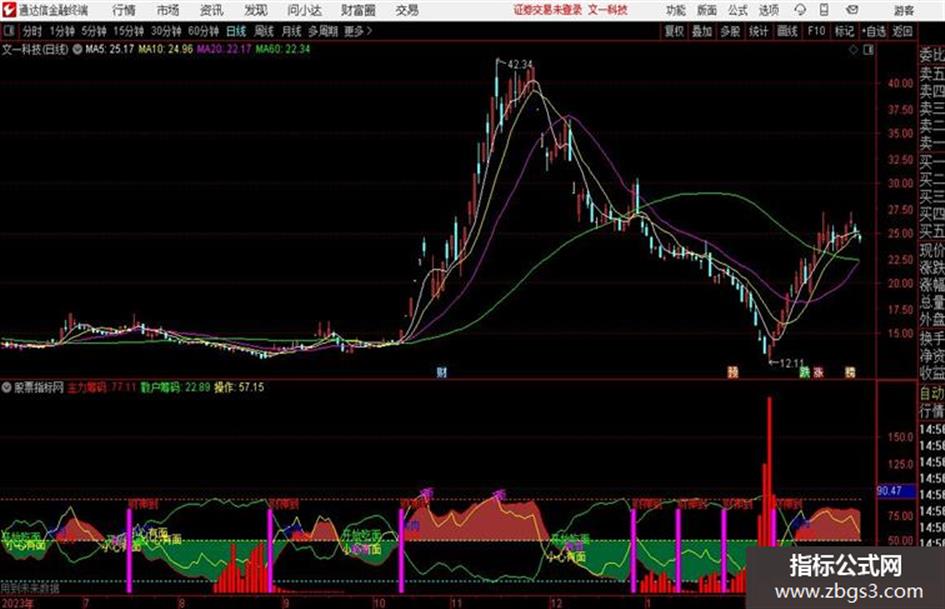Open dropdown beside 文一科技(日线) title

77,49
